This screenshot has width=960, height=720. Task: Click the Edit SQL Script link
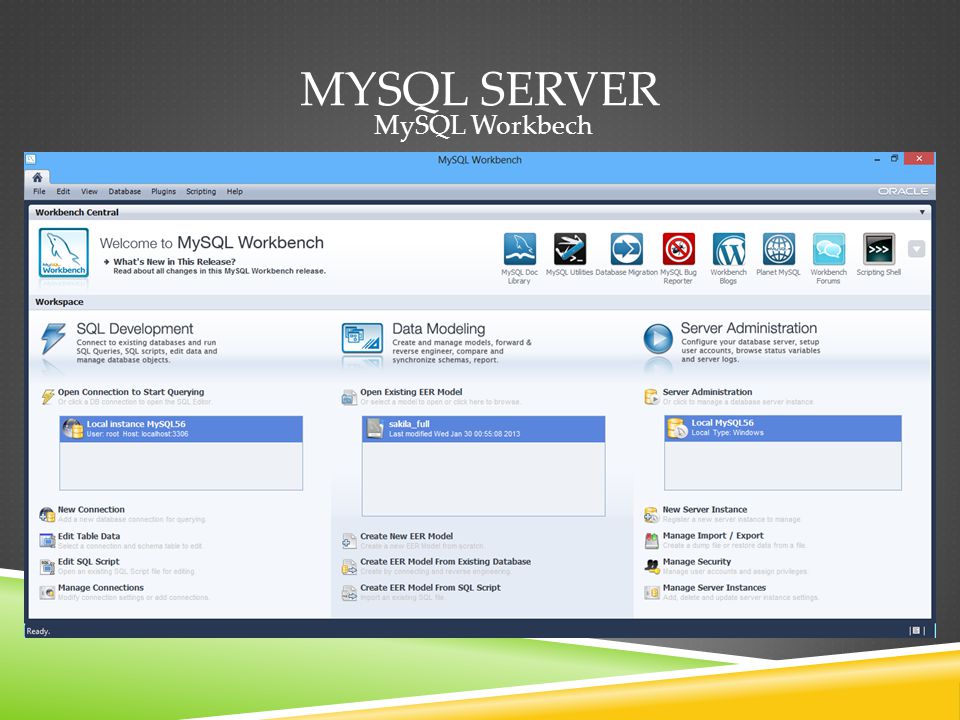tap(89, 561)
